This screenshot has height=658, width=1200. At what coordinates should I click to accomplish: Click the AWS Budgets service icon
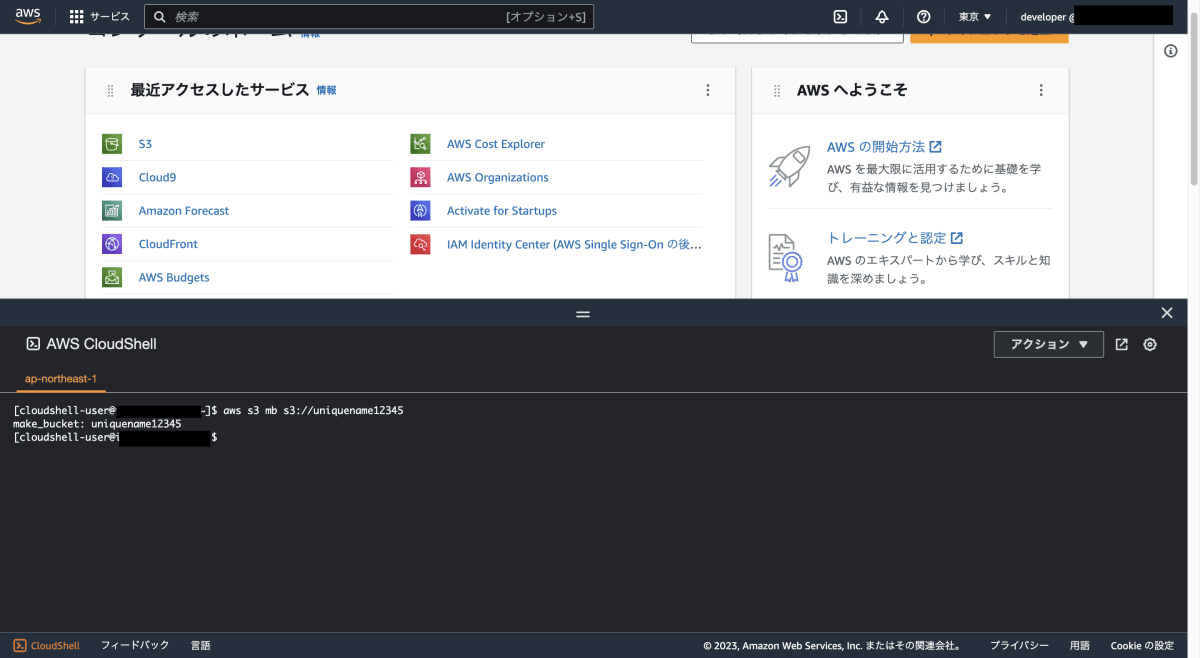112,277
